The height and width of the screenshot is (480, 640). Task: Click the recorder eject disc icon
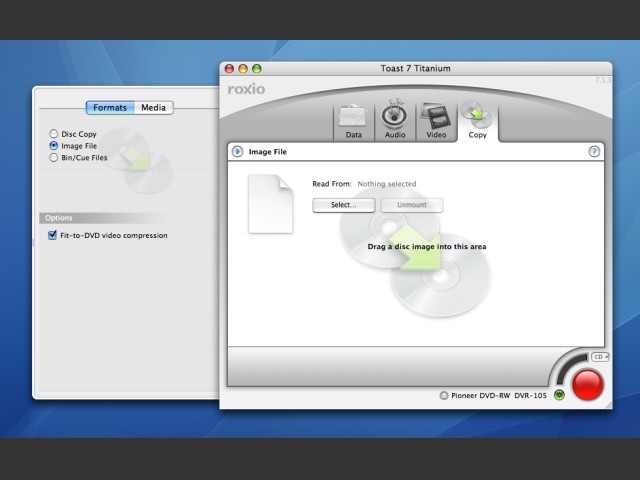[x=444, y=396]
